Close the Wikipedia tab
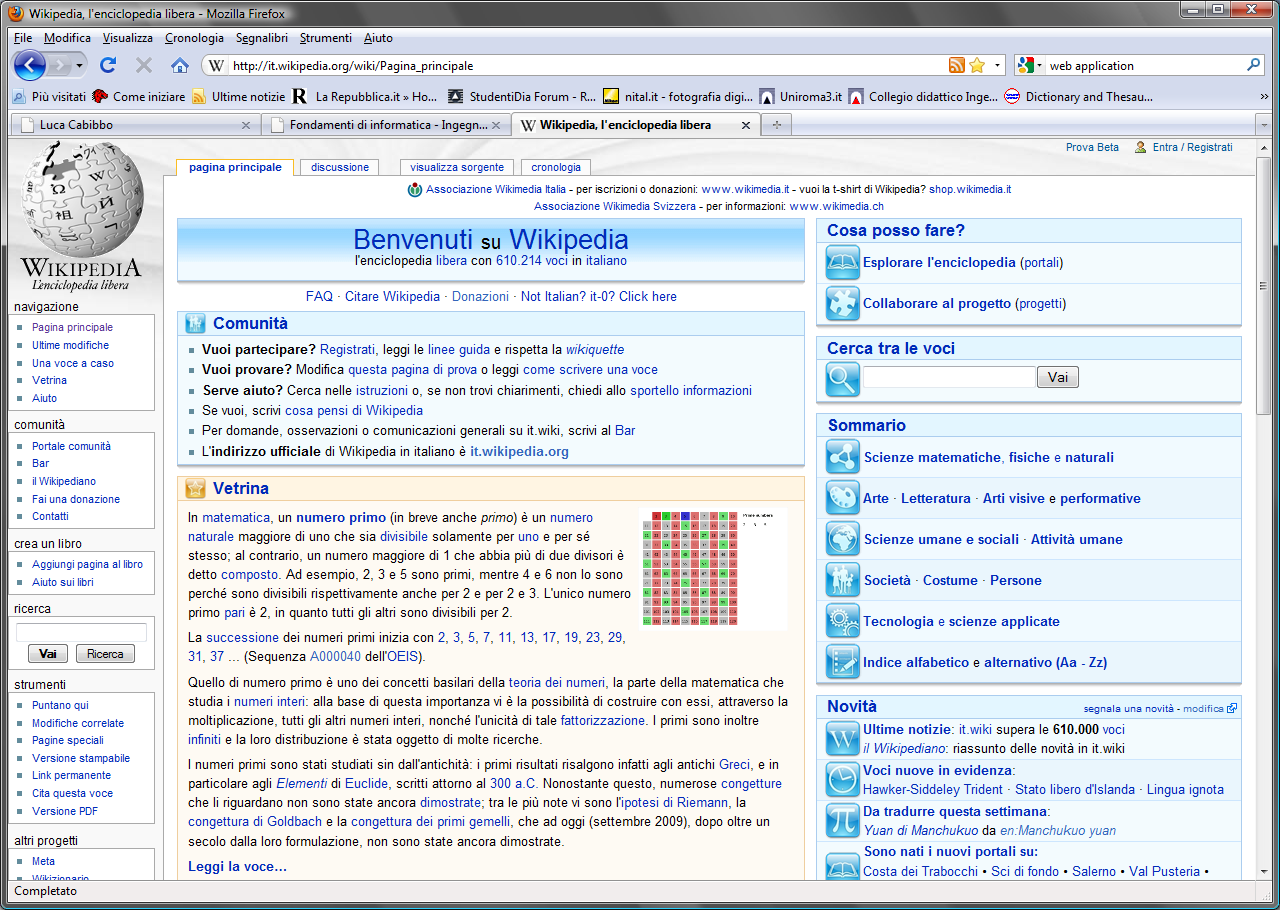The height and width of the screenshot is (910, 1280). coord(745,125)
